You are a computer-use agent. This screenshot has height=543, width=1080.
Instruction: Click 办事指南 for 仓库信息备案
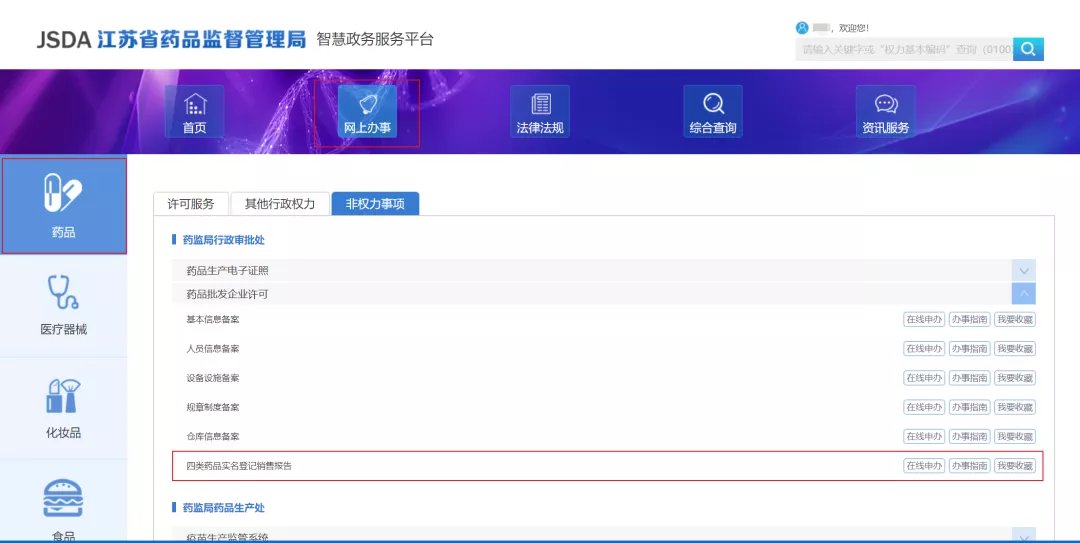tap(969, 436)
